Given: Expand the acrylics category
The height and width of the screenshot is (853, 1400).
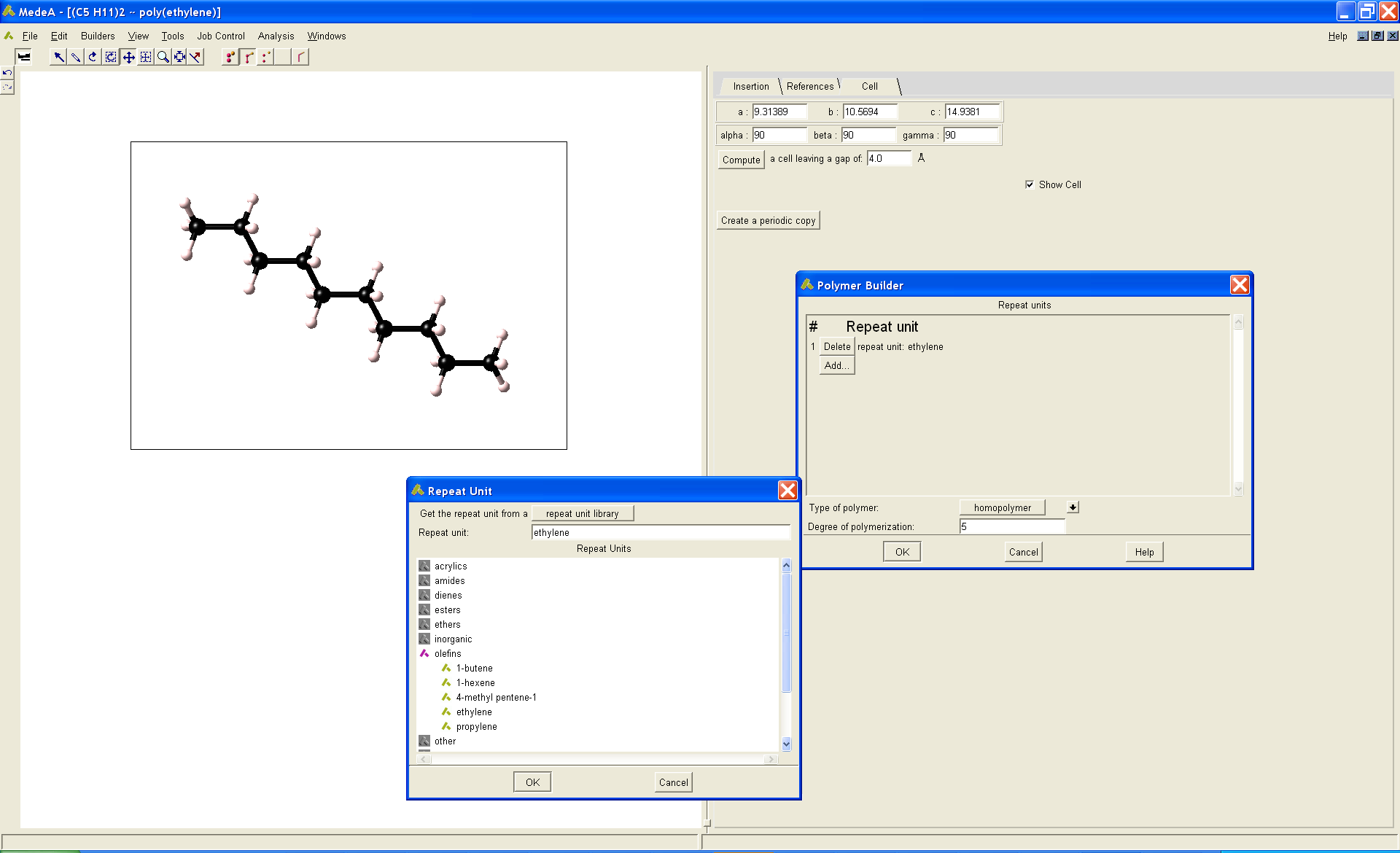Looking at the screenshot, I should [x=424, y=566].
